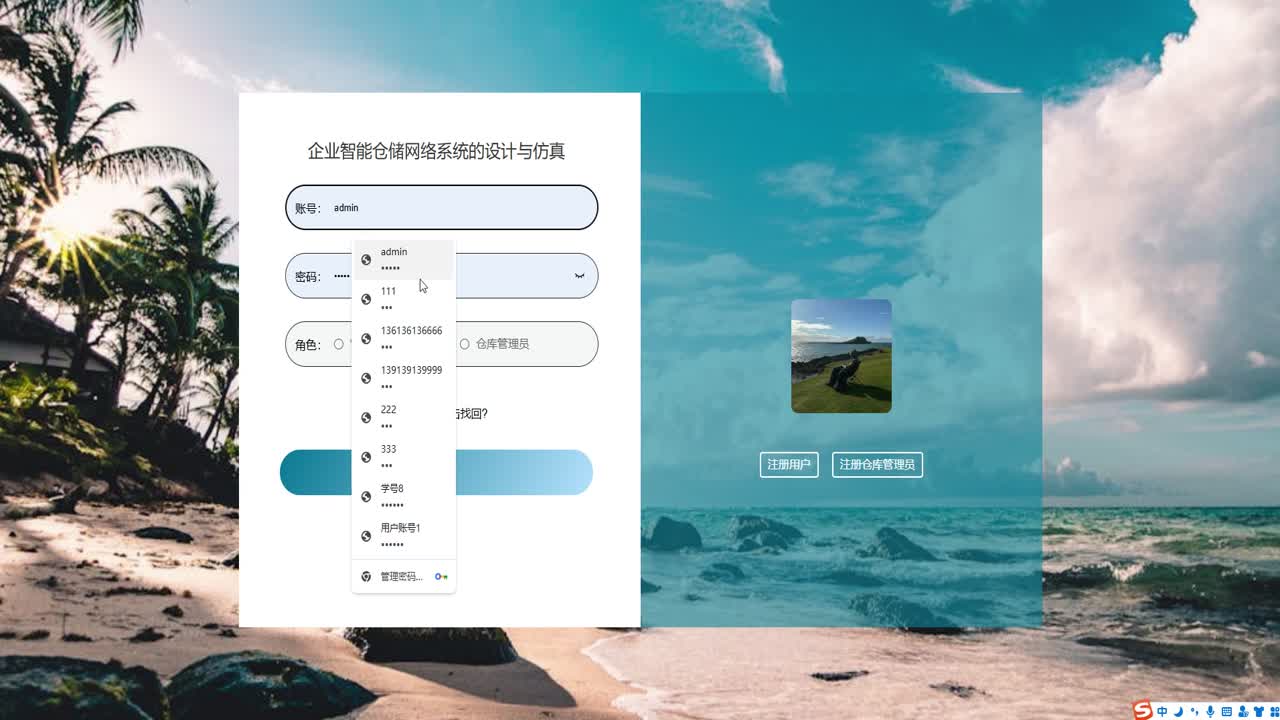Toggle password visibility eye icon
Screen dimensions: 1280x720
pos(579,276)
